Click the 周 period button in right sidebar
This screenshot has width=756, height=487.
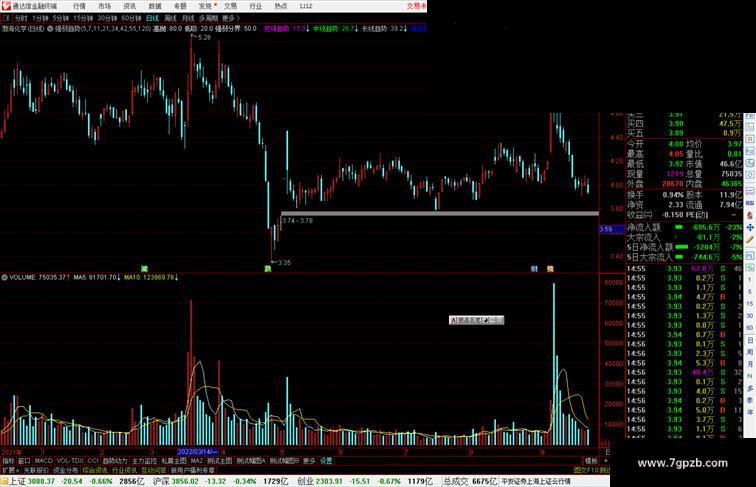coord(750,352)
